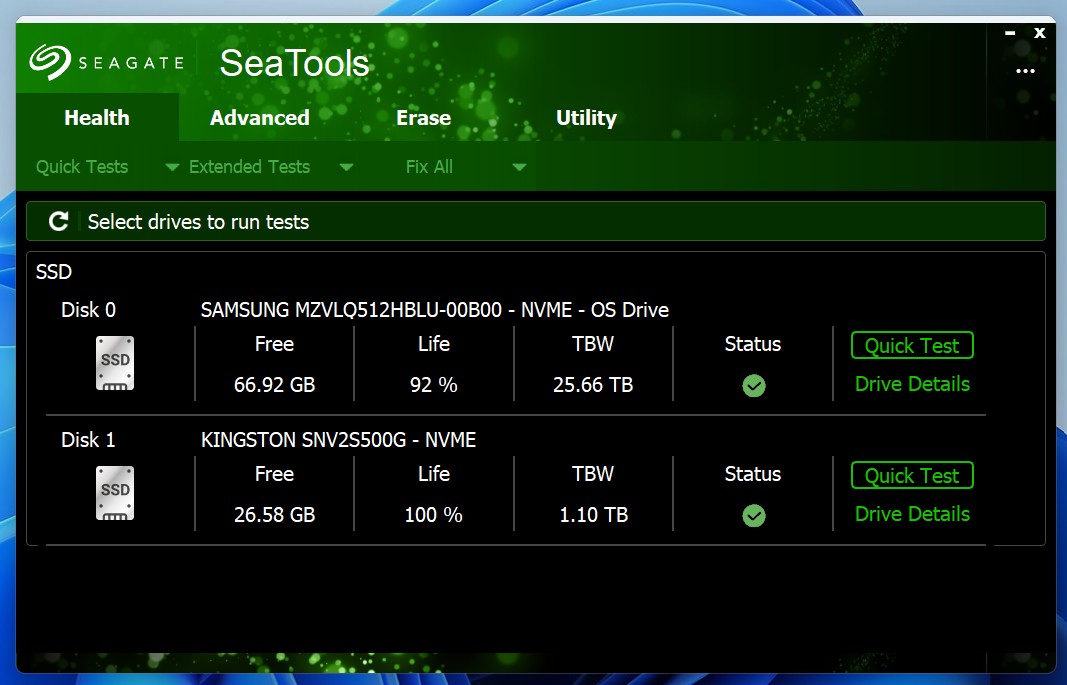The width and height of the screenshot is (1067, 685).
Task: Click the Seagate logo
Action: pos(106,62)
